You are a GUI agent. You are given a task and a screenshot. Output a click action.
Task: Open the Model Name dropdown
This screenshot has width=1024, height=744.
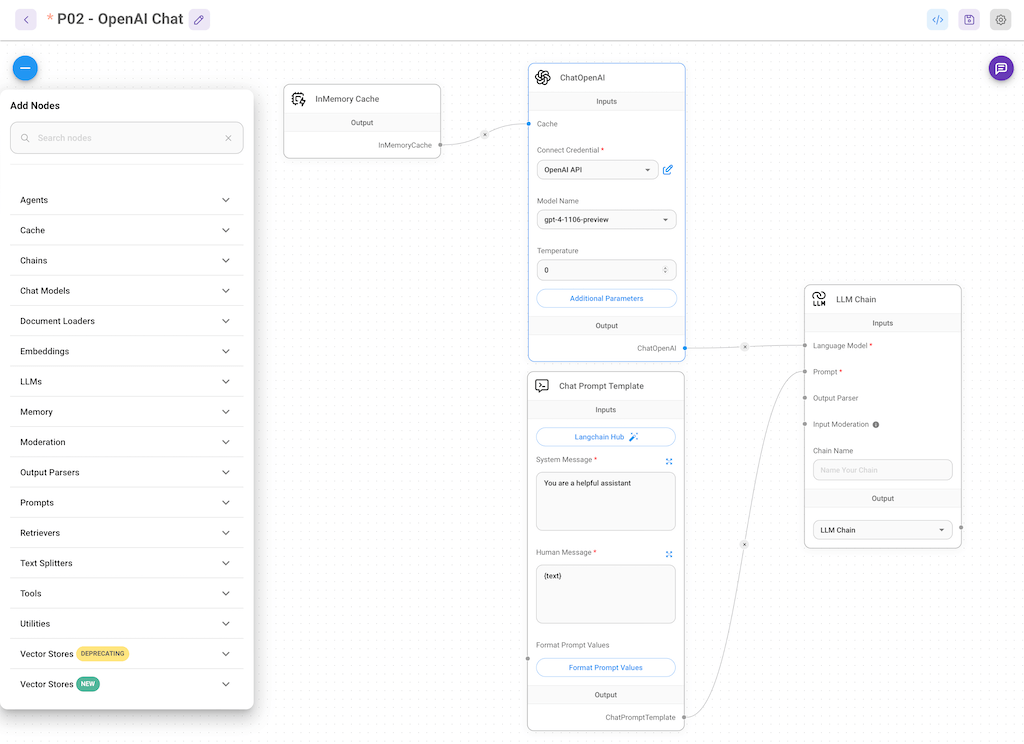[x=606, y=220]
